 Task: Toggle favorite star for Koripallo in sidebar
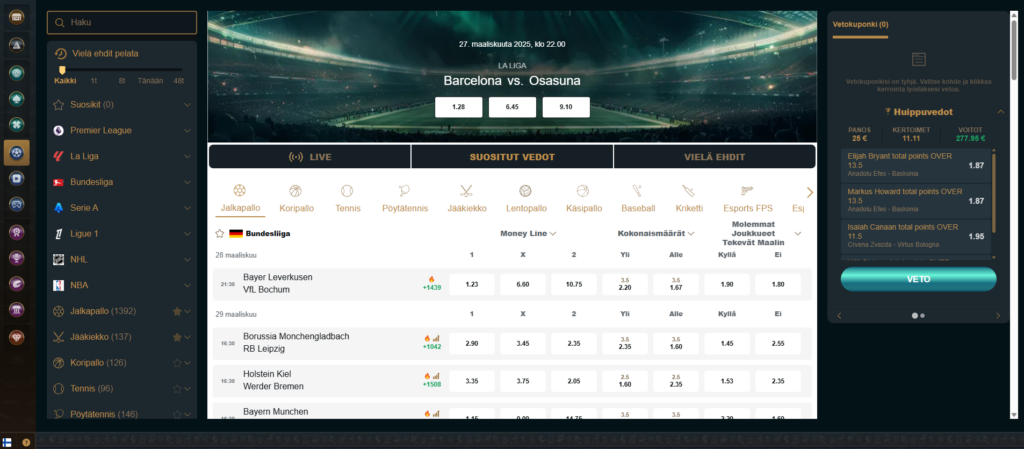point(177,362)
